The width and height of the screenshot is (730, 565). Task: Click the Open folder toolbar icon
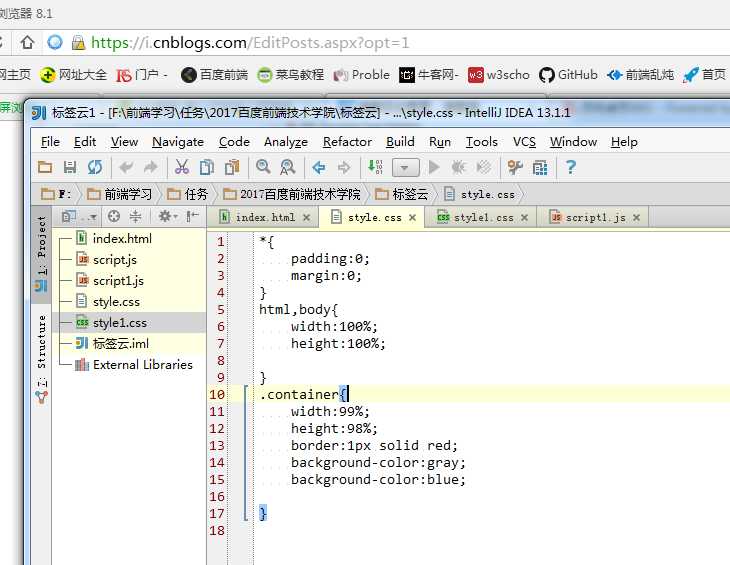click(45, 167)
